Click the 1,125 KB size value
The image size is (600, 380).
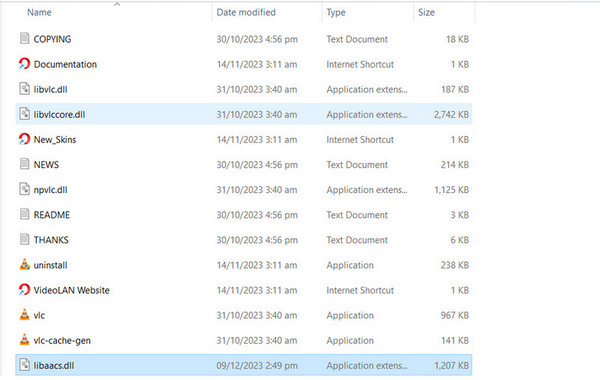[451, 190]
